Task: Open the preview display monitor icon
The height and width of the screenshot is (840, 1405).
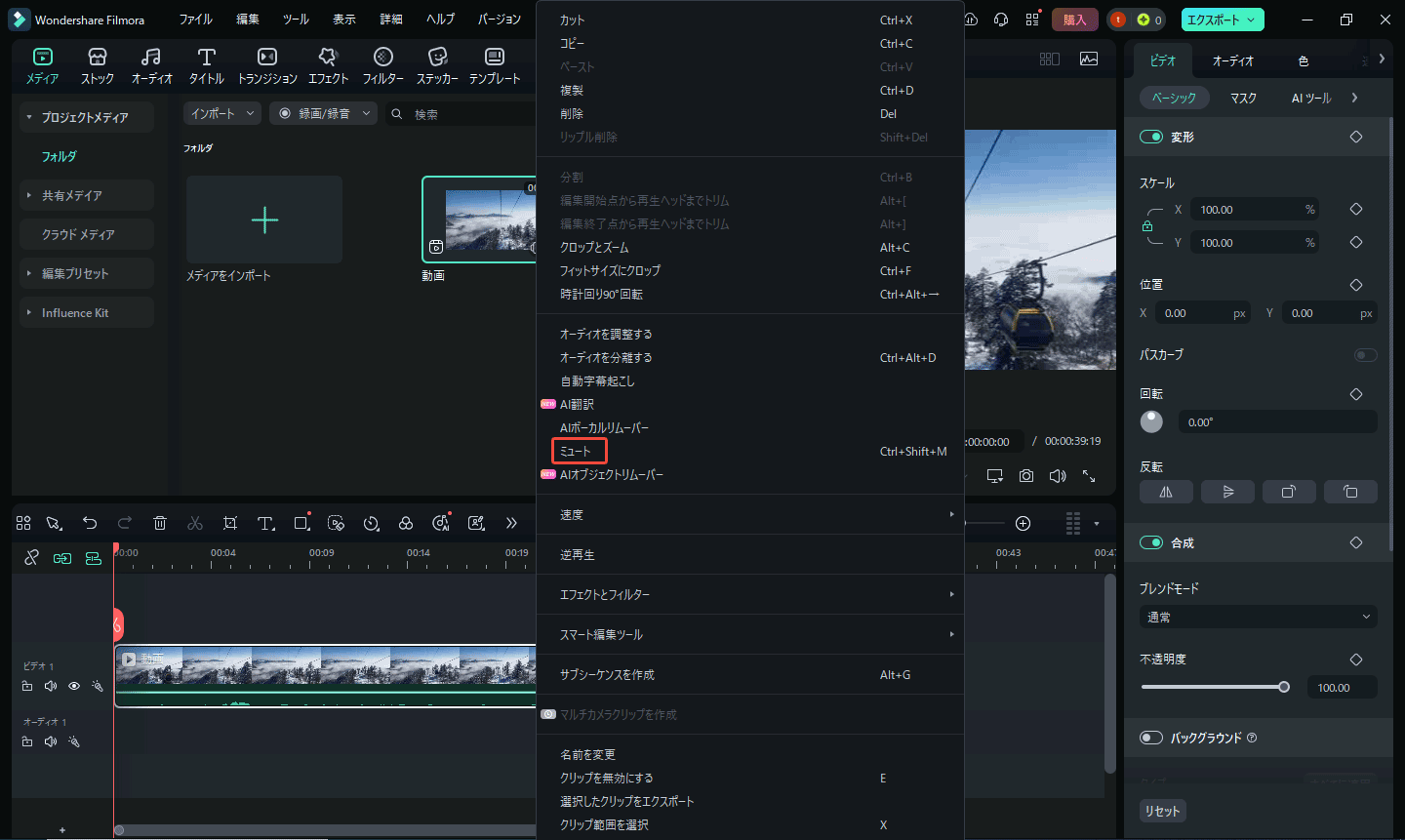Action: click(x=995, y=476)
